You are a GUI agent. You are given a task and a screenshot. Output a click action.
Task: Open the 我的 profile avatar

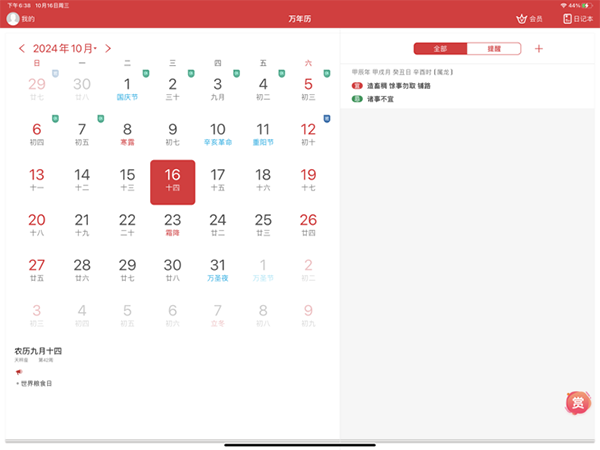(x=13, y=19)
